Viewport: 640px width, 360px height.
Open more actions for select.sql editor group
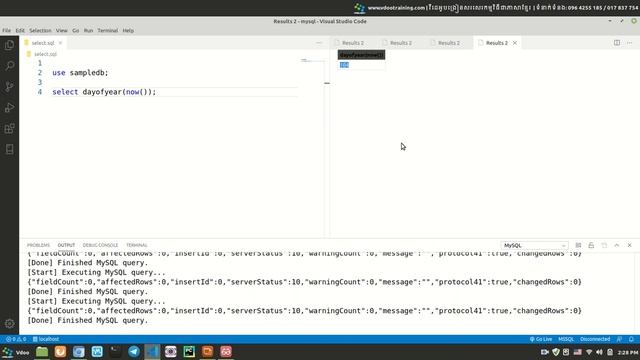[x=319, y=43]
